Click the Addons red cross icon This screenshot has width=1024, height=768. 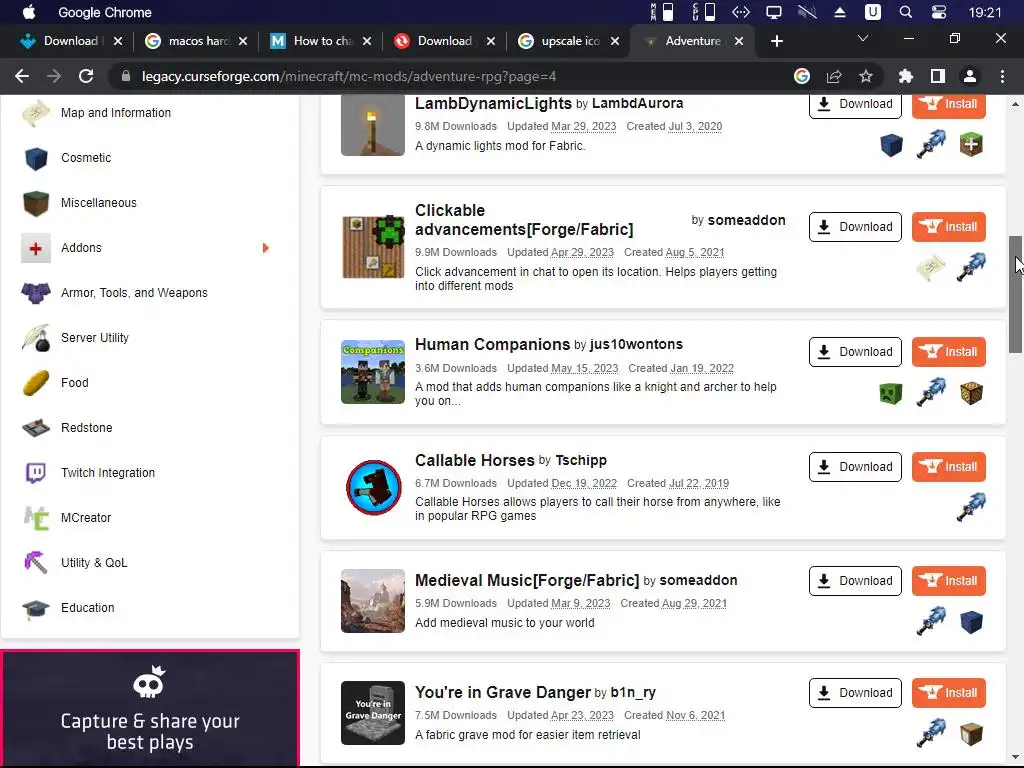point(36,248)
